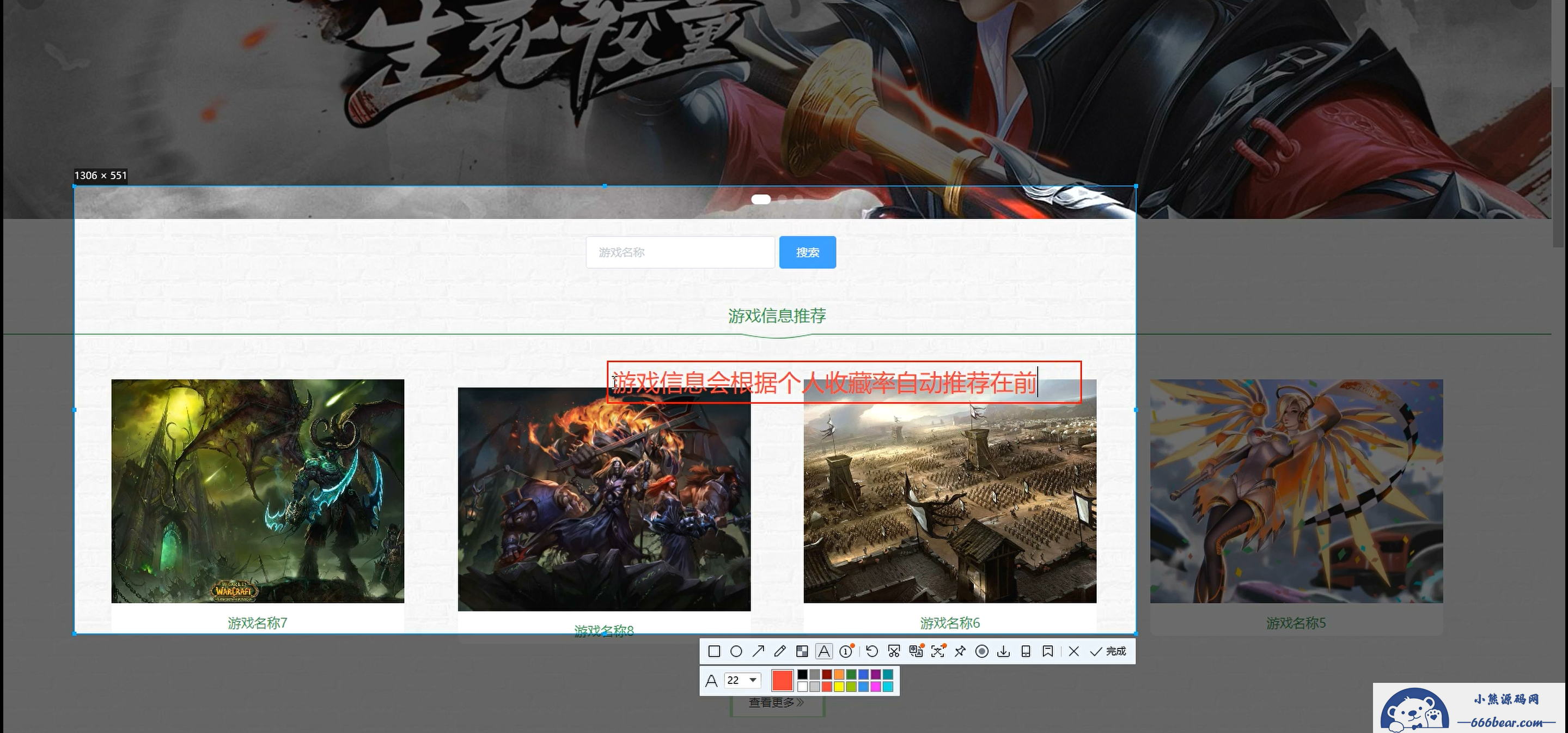Screen dimensions: 1568x733
Task: Choose the black color swatch
Action: [x=802, y=675]
